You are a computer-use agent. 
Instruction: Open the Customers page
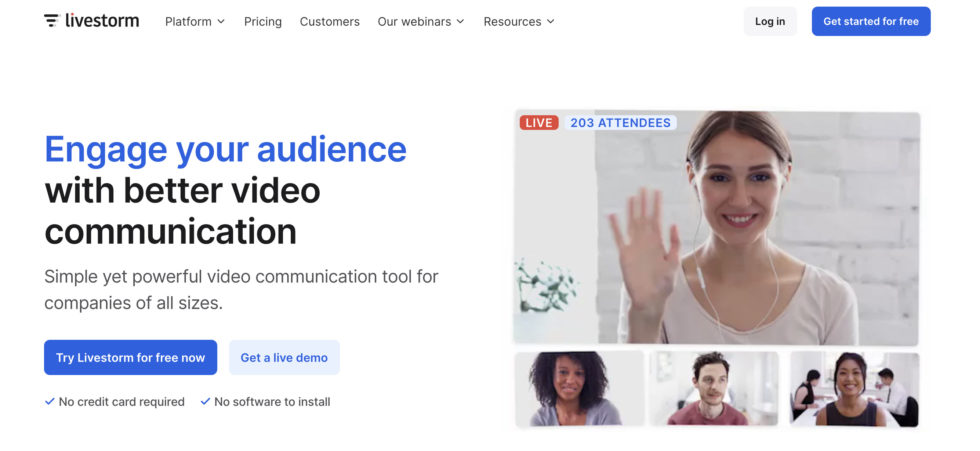329,21
